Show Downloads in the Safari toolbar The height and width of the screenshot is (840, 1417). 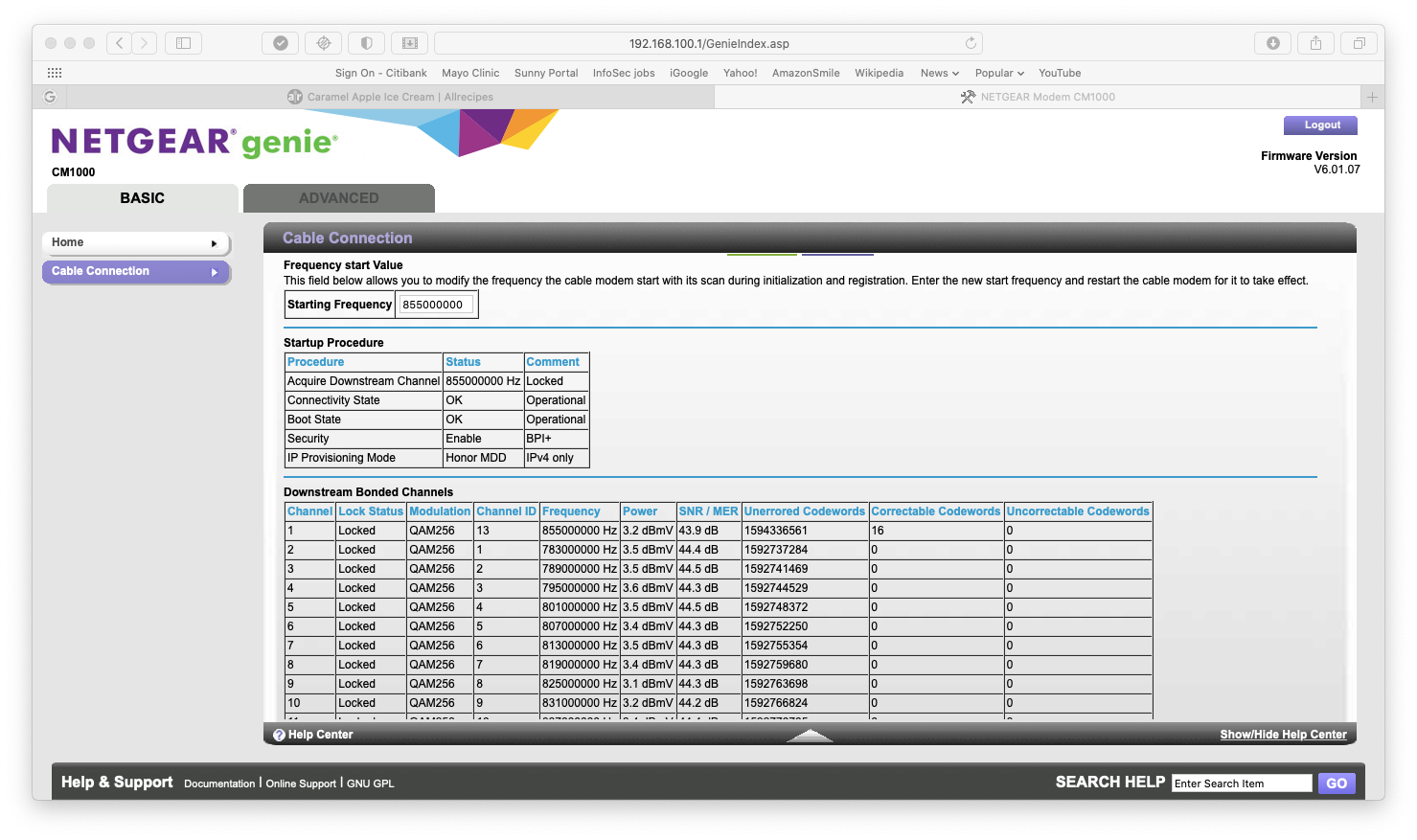pyautogui.click(x=1272, y=42)
